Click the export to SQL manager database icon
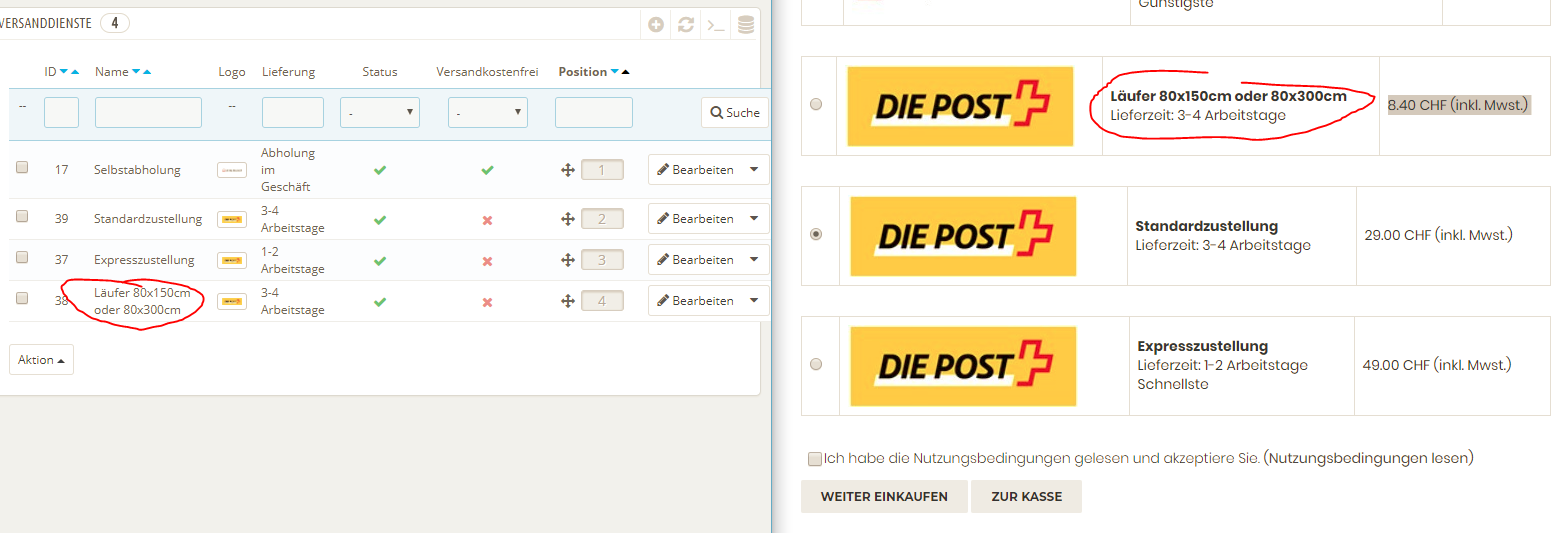1561x533 pixels. point(745,25)
